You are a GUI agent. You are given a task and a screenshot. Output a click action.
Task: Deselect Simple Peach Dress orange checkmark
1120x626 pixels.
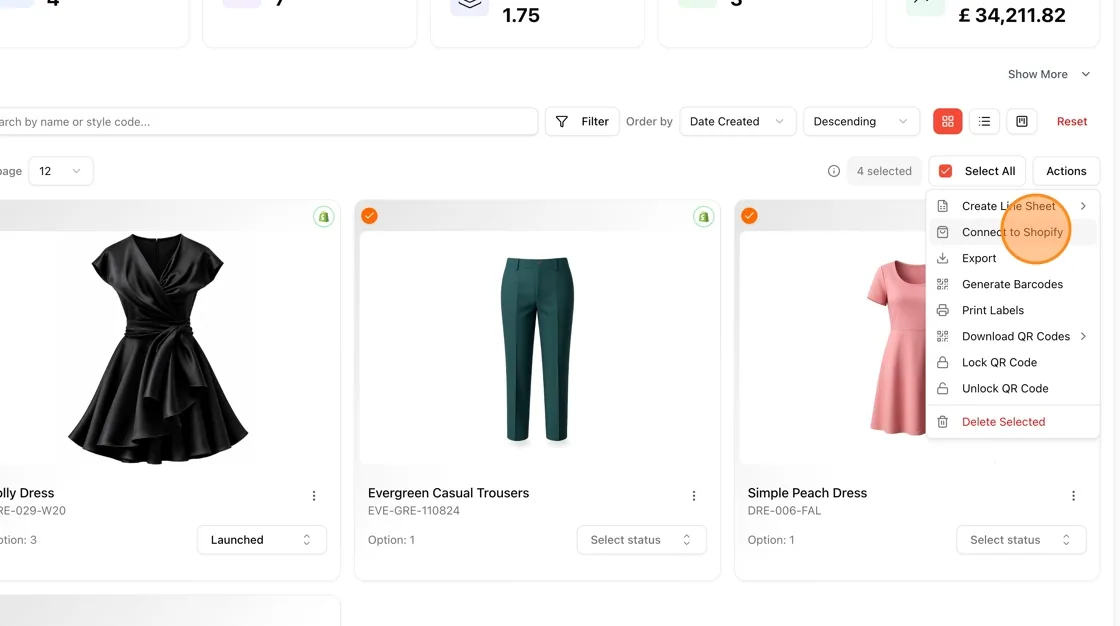tap(749, 216)
